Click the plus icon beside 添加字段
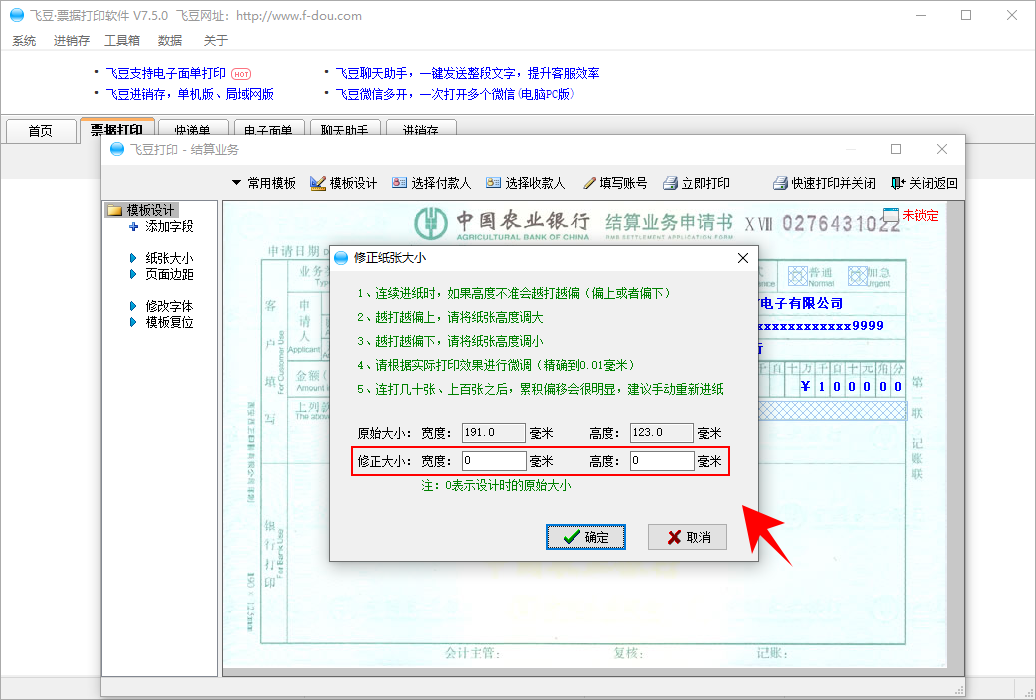 pyautogui.click(x=133, y=227)
